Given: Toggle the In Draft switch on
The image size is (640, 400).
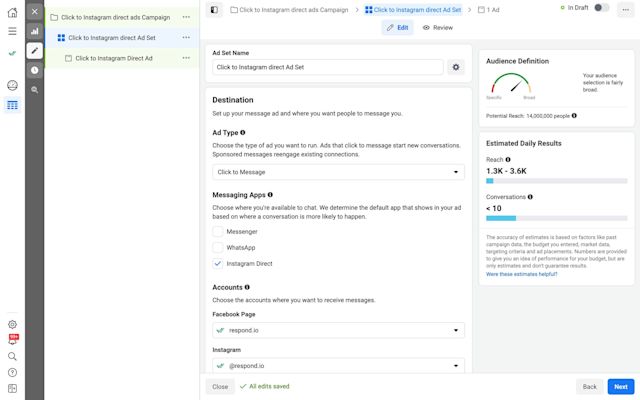Looking at the screenshot, I should tap(601, 8).
